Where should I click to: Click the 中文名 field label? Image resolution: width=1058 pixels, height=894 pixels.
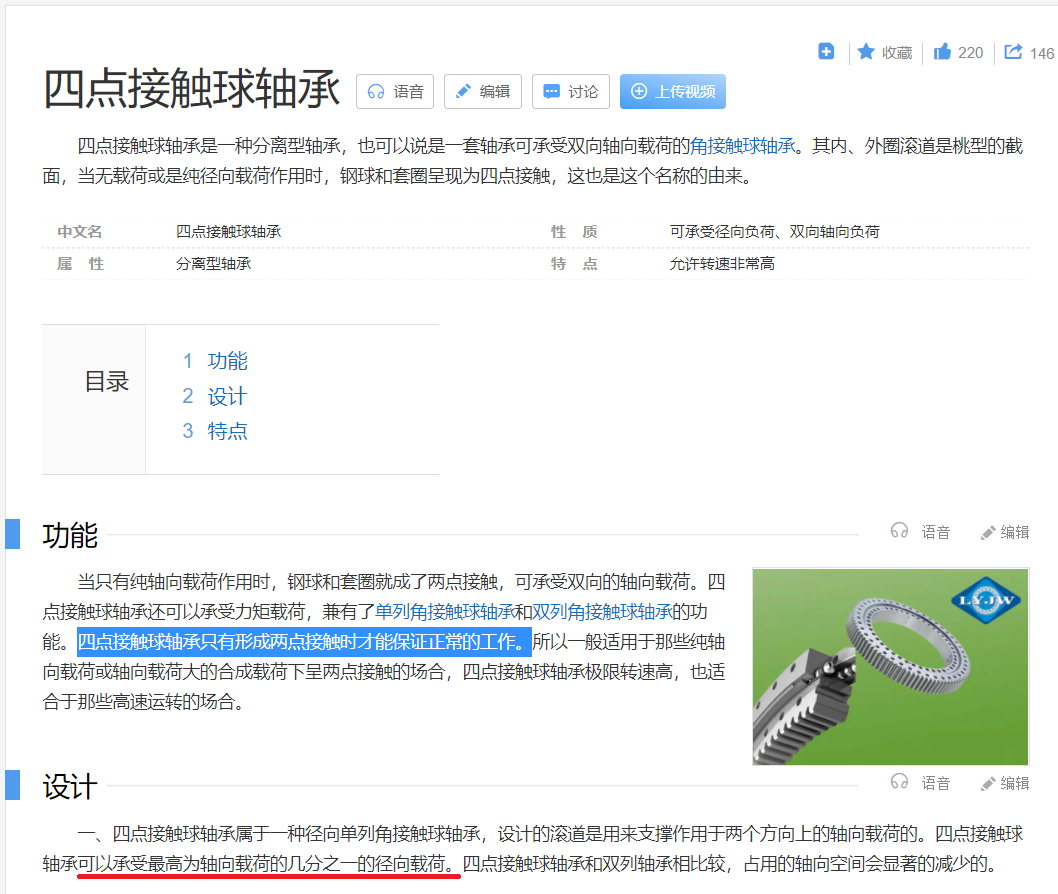[80, 232]
